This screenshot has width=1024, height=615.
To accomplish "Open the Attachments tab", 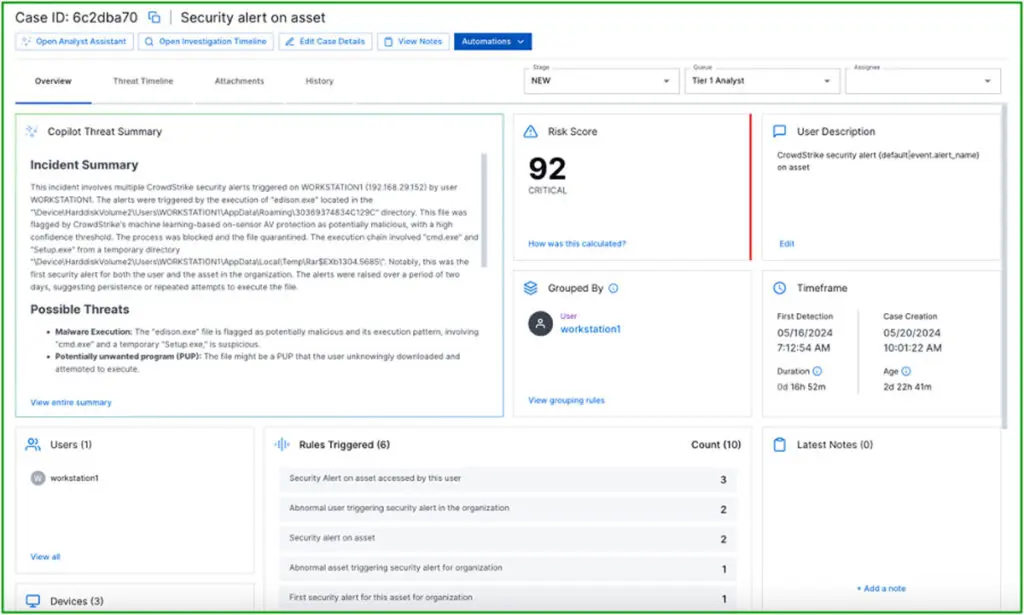I will coord(238,81).
